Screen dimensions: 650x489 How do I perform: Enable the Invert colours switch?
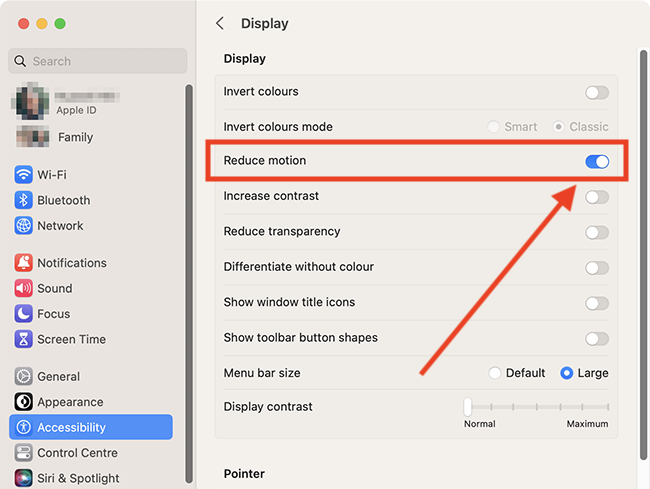(x=596, y=92)
